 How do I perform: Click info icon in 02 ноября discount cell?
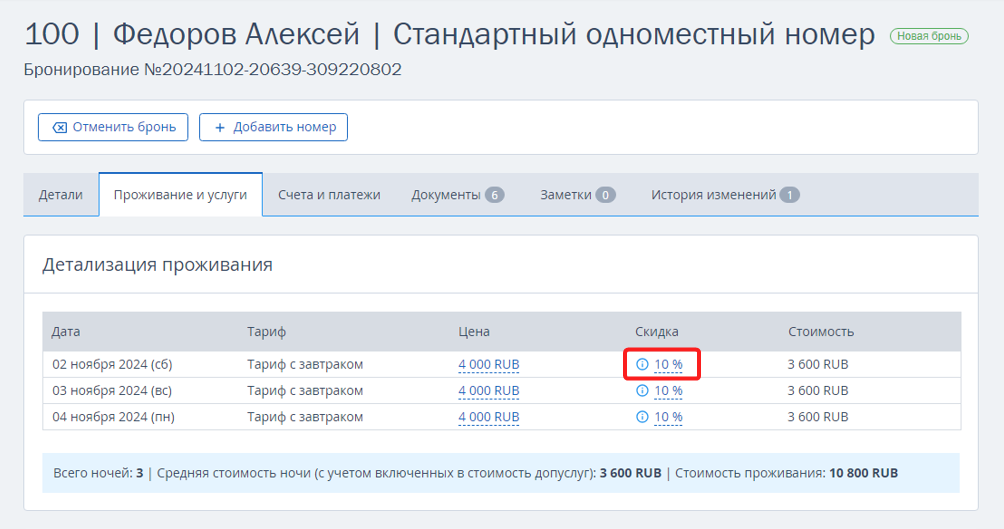coord(642,364)
